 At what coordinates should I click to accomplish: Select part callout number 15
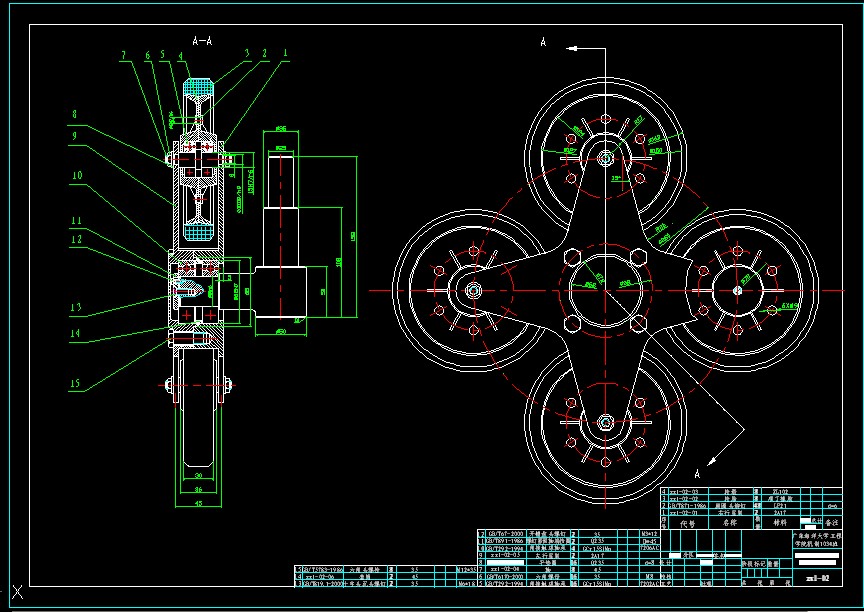[x=74, y=383]
